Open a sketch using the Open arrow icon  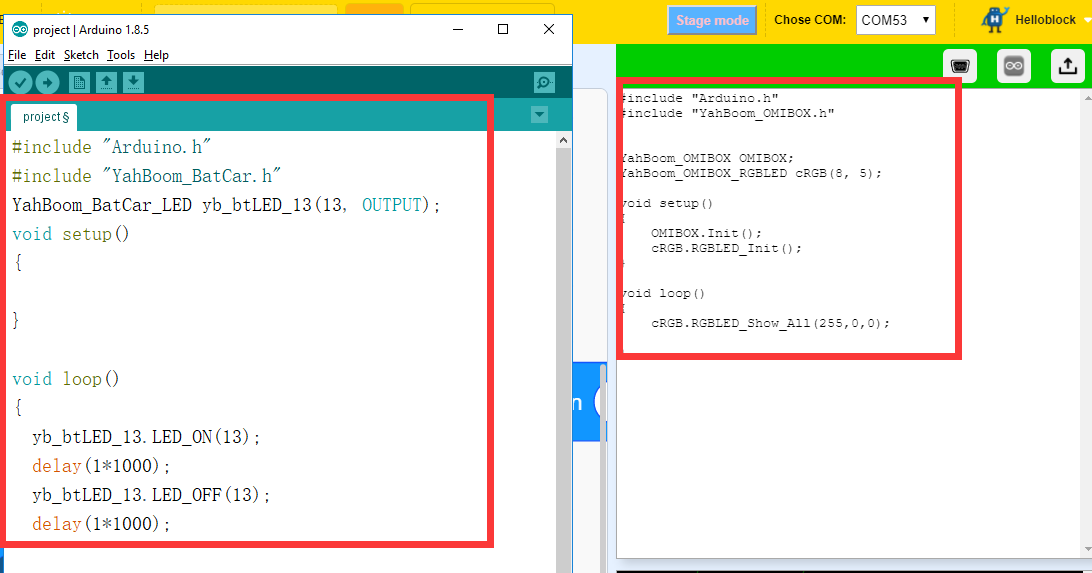[107, 82]
